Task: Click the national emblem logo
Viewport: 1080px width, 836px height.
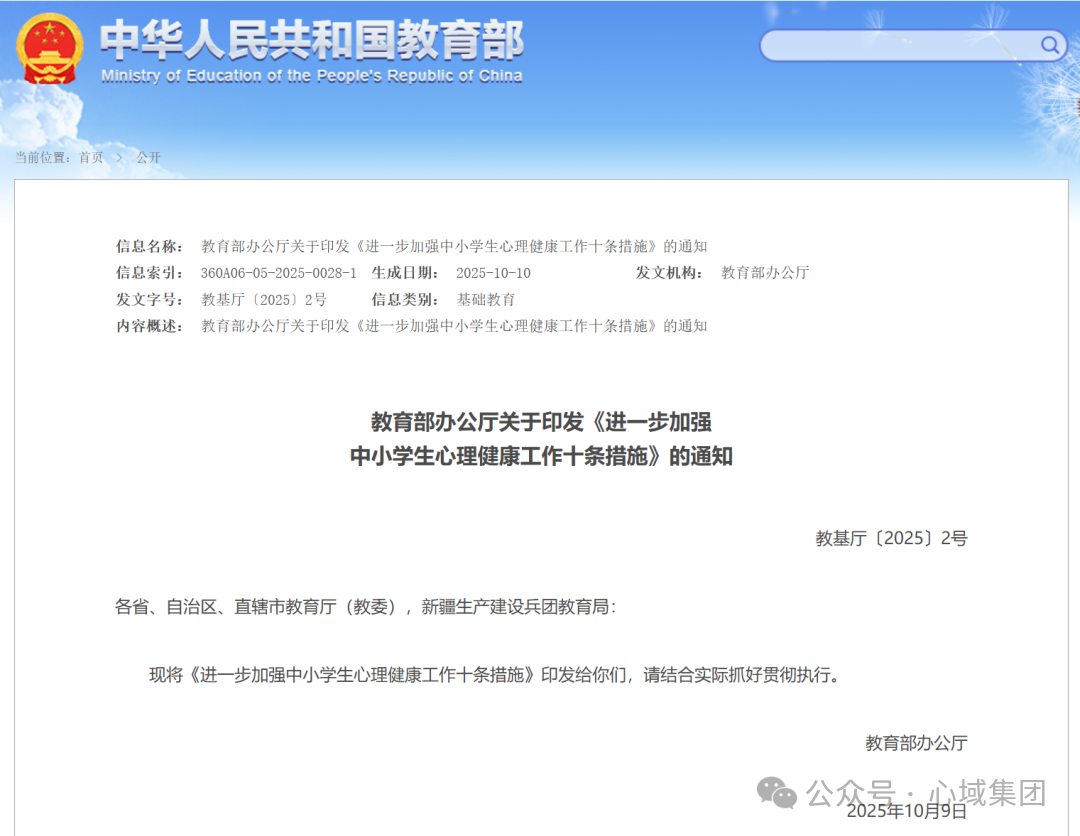Action: click(50, 48)
